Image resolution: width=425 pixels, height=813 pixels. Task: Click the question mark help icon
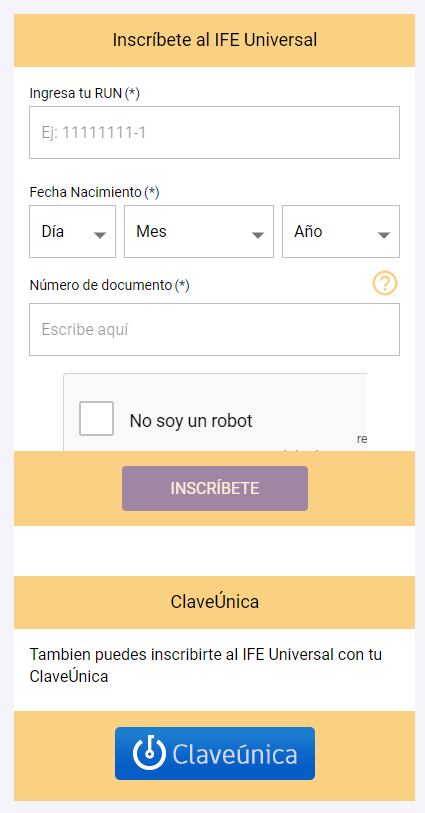click(x=385, y=284)
